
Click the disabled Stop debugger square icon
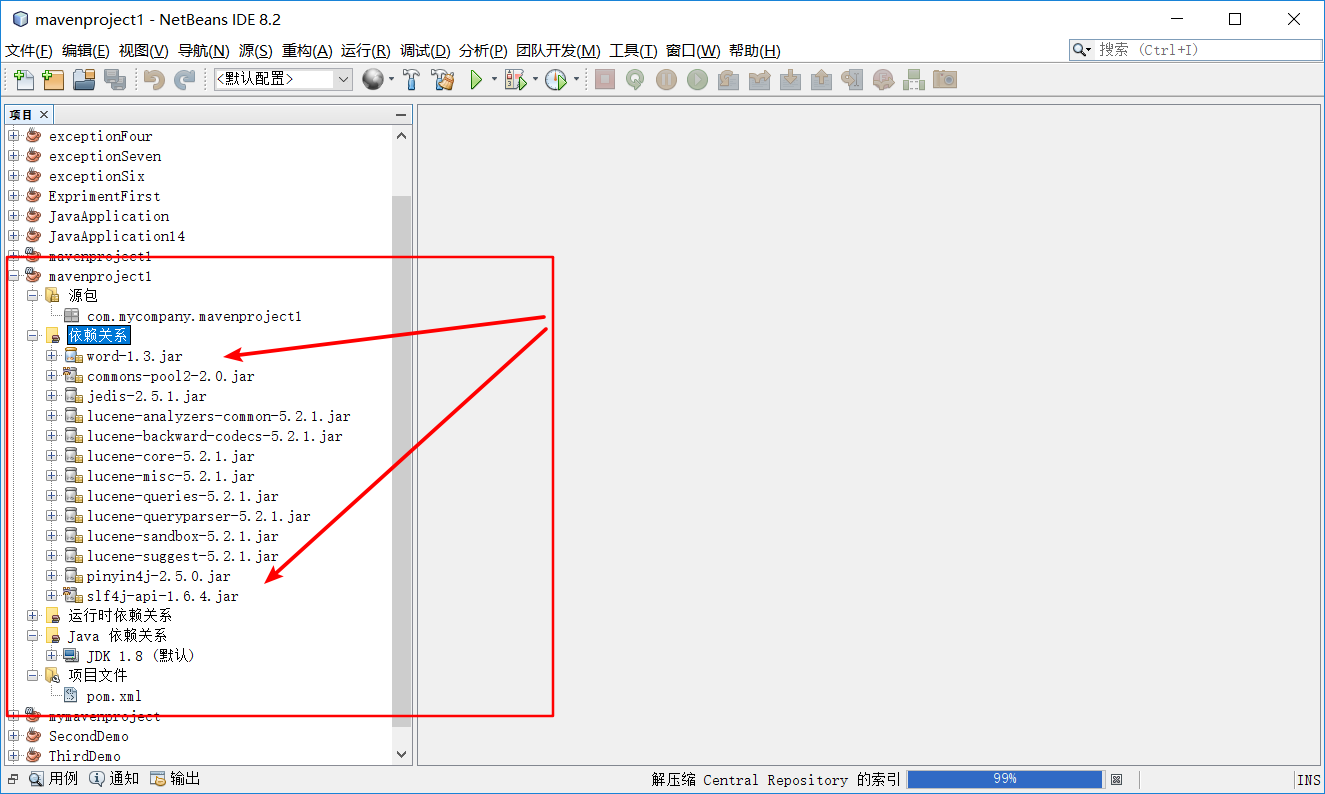point(604,80)
